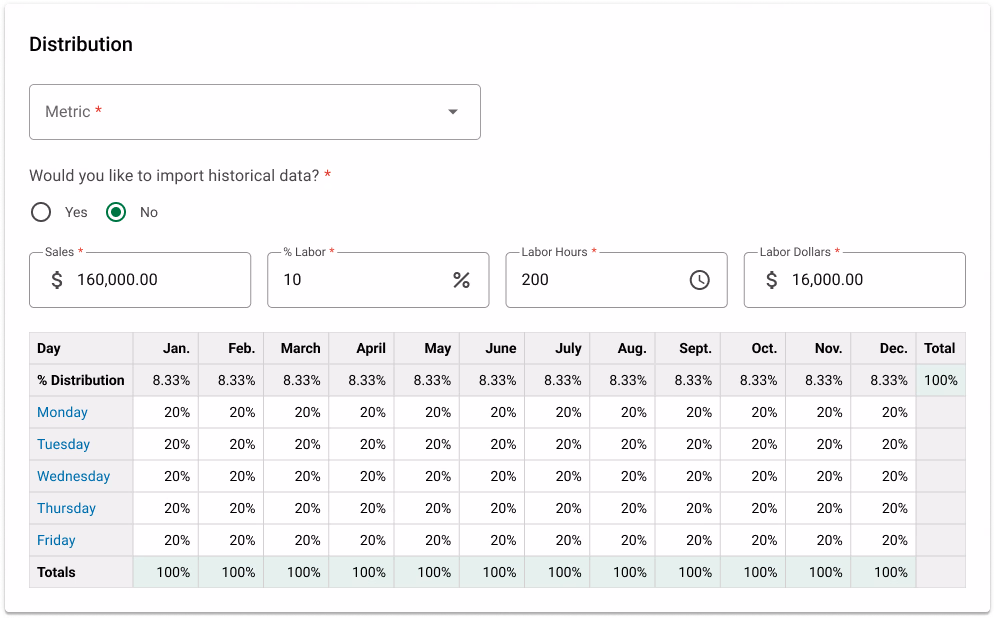The image size is (995, 618).
Task: Click the Monday cell under Dec. column
Action: [x=883, y=412]
